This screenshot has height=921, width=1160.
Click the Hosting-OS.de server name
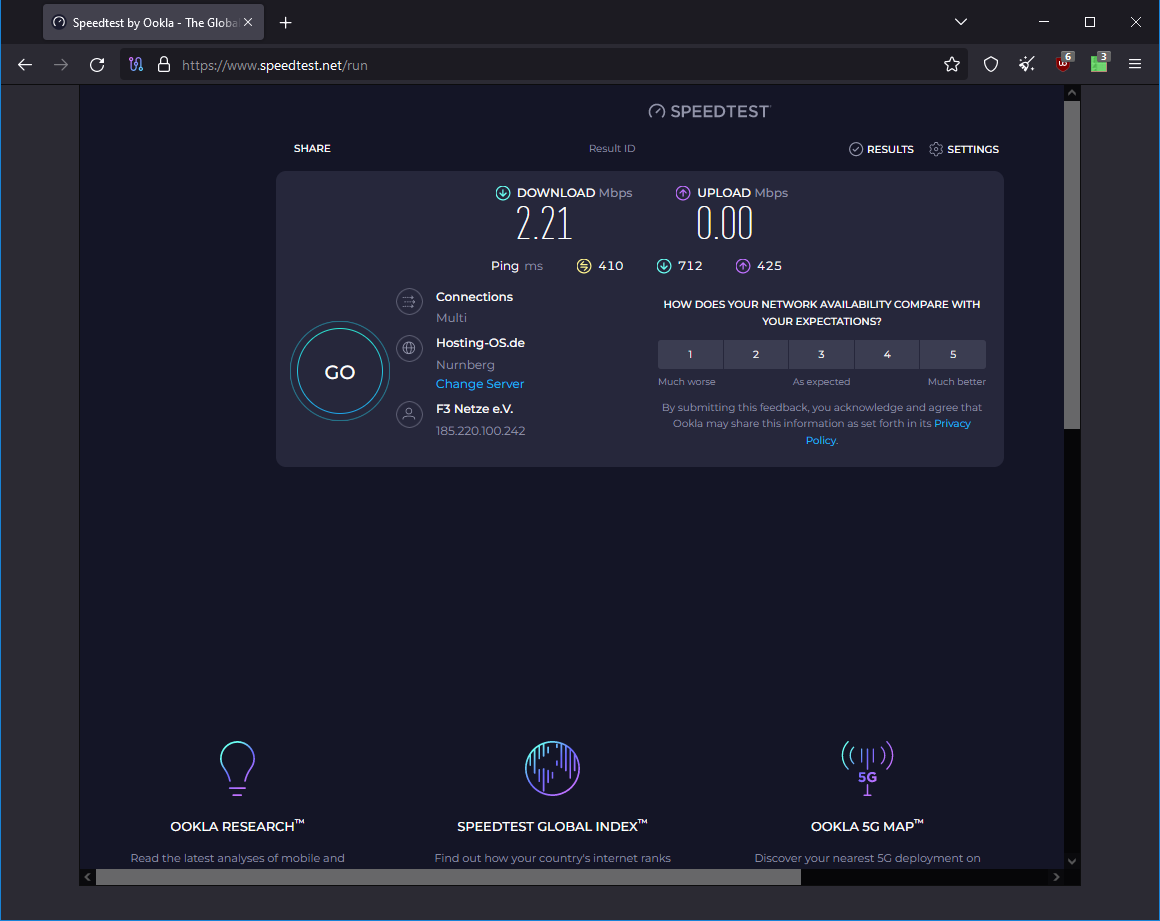point(480,343)
